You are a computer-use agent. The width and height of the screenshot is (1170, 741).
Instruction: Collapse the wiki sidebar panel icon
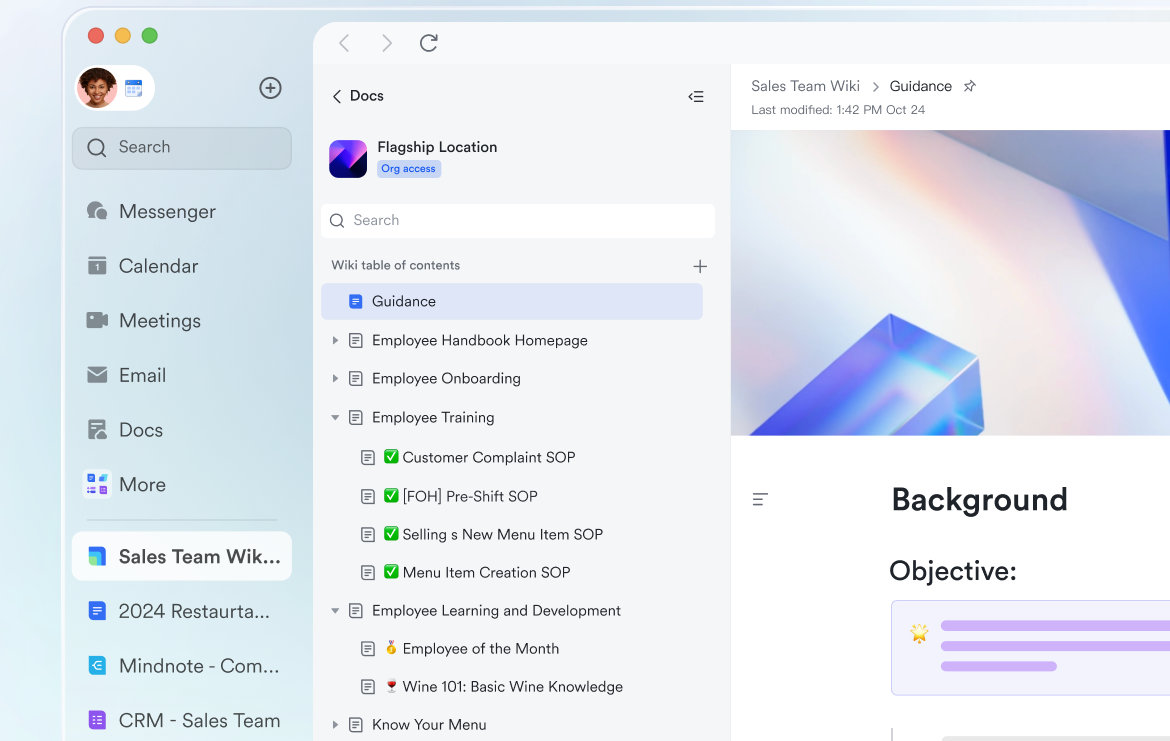point(695,96)
